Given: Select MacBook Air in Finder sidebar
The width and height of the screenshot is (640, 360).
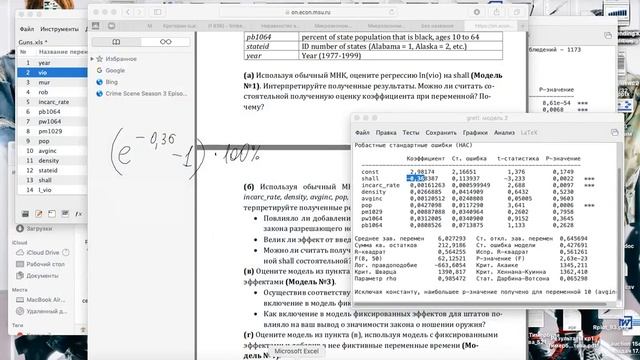Looking at the screenshot, I should tap(41, 300).
